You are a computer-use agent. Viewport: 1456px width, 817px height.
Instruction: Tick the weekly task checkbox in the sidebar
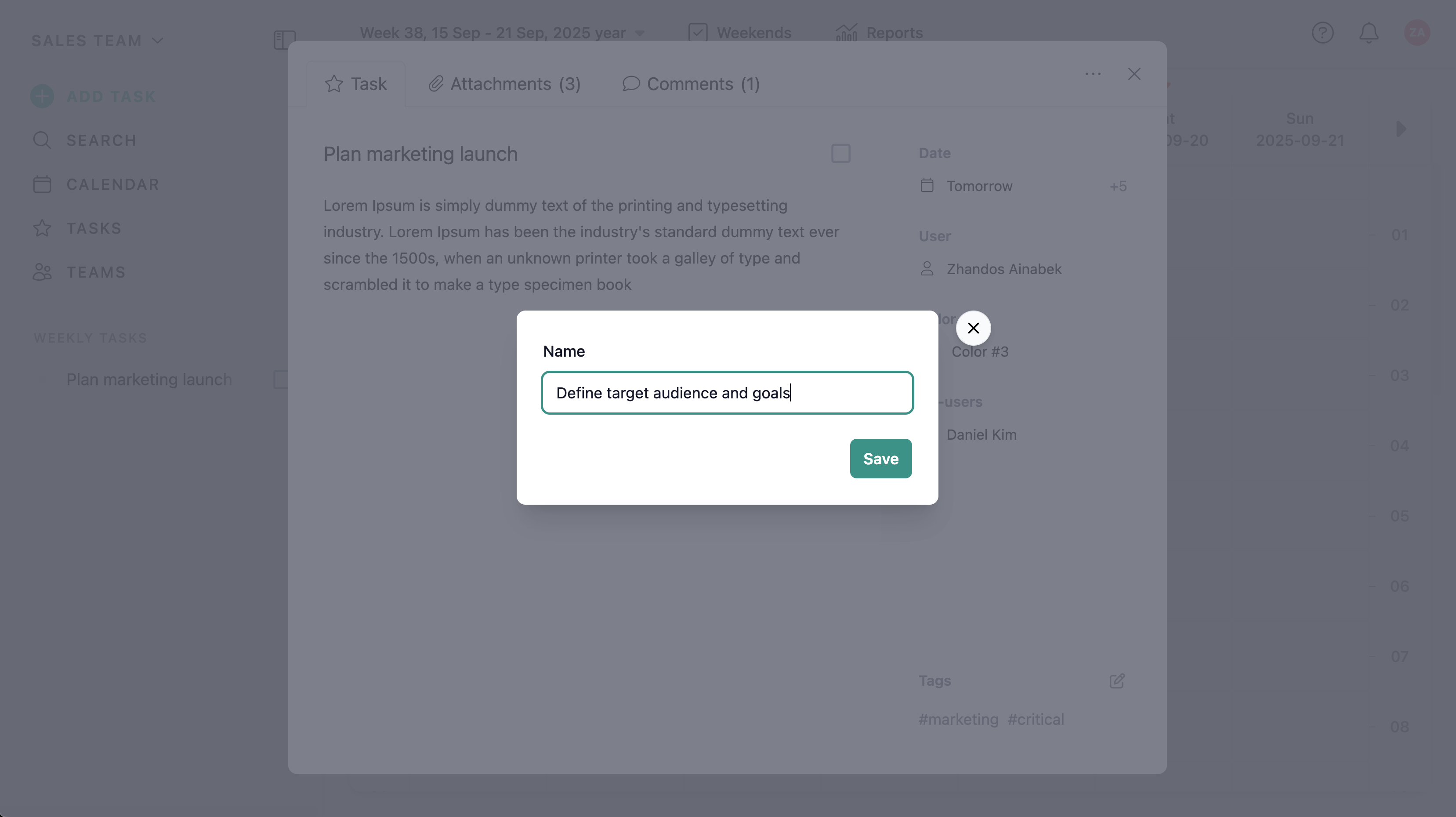tap(280, 380)
